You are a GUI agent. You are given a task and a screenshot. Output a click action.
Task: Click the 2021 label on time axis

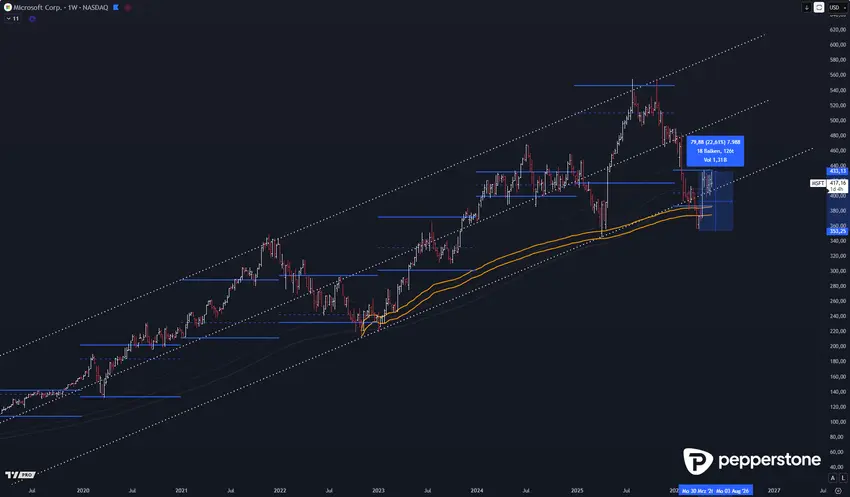(x=181, y=490)
